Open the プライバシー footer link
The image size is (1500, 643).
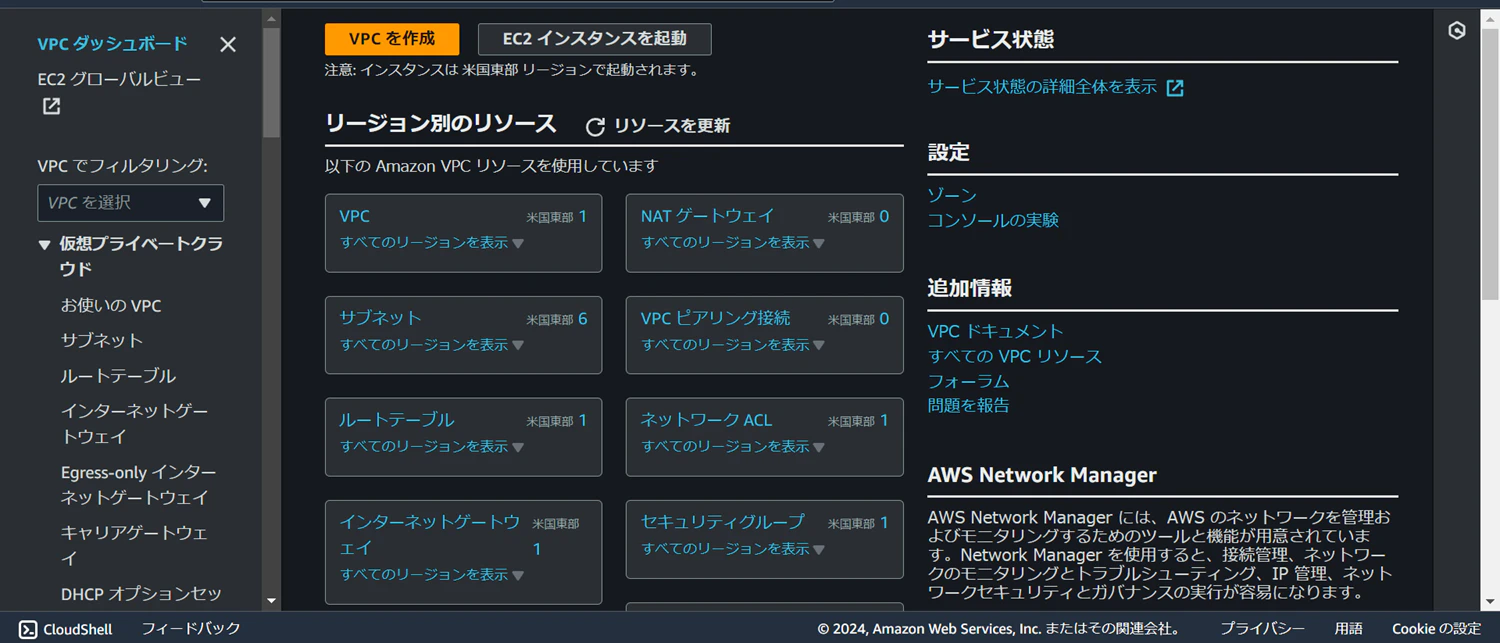(1262, 629)
